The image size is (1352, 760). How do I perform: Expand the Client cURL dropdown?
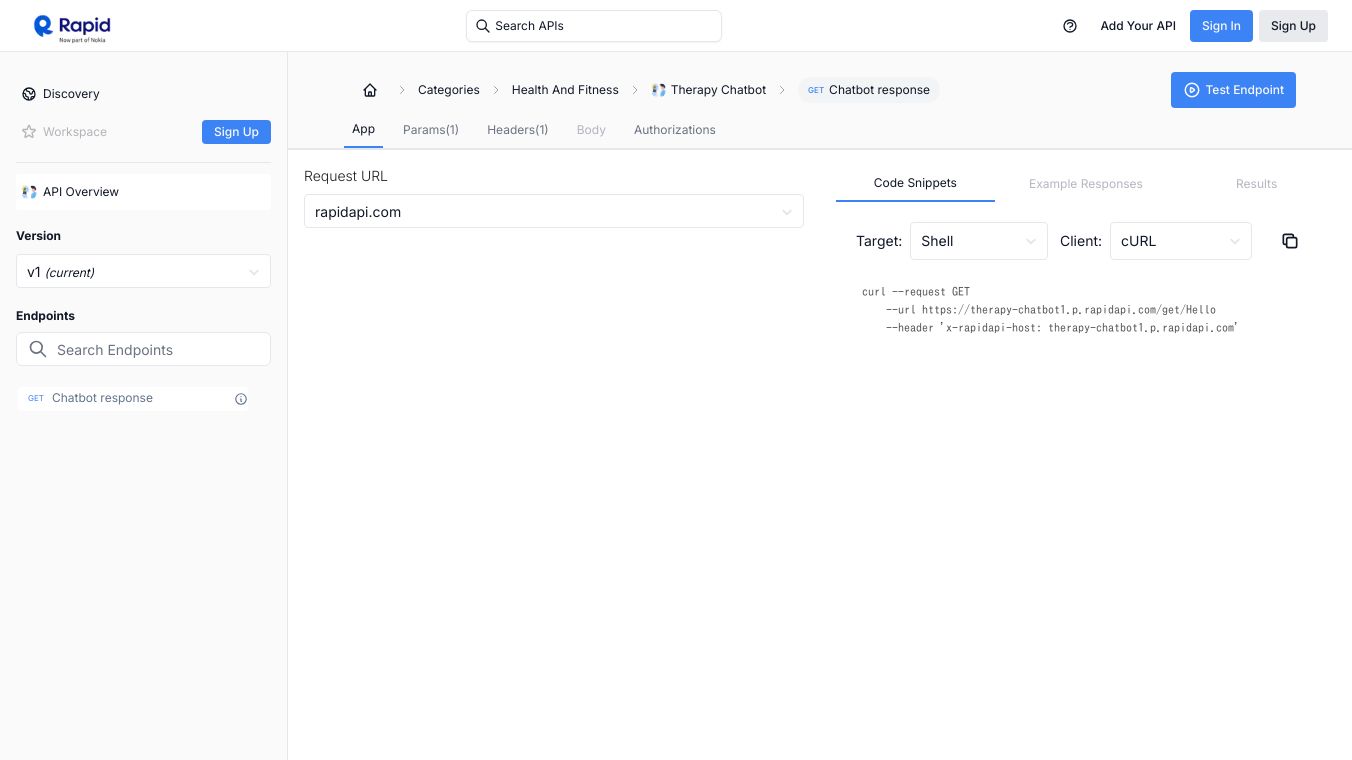click(x=1181, y=241)
